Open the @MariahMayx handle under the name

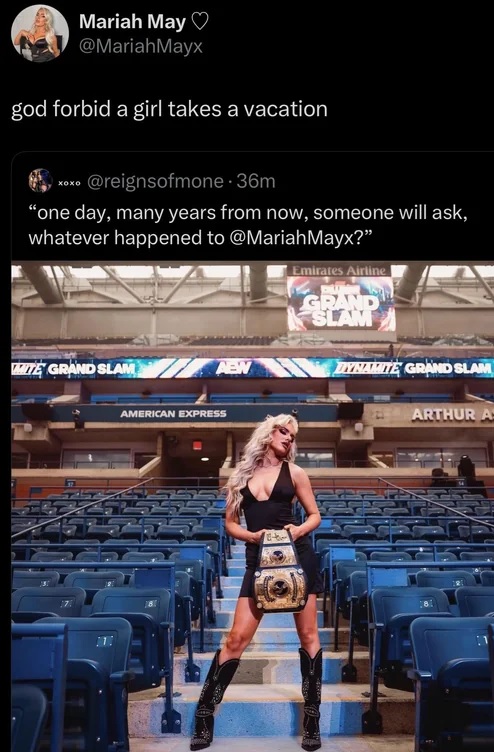tap(141, 47)
